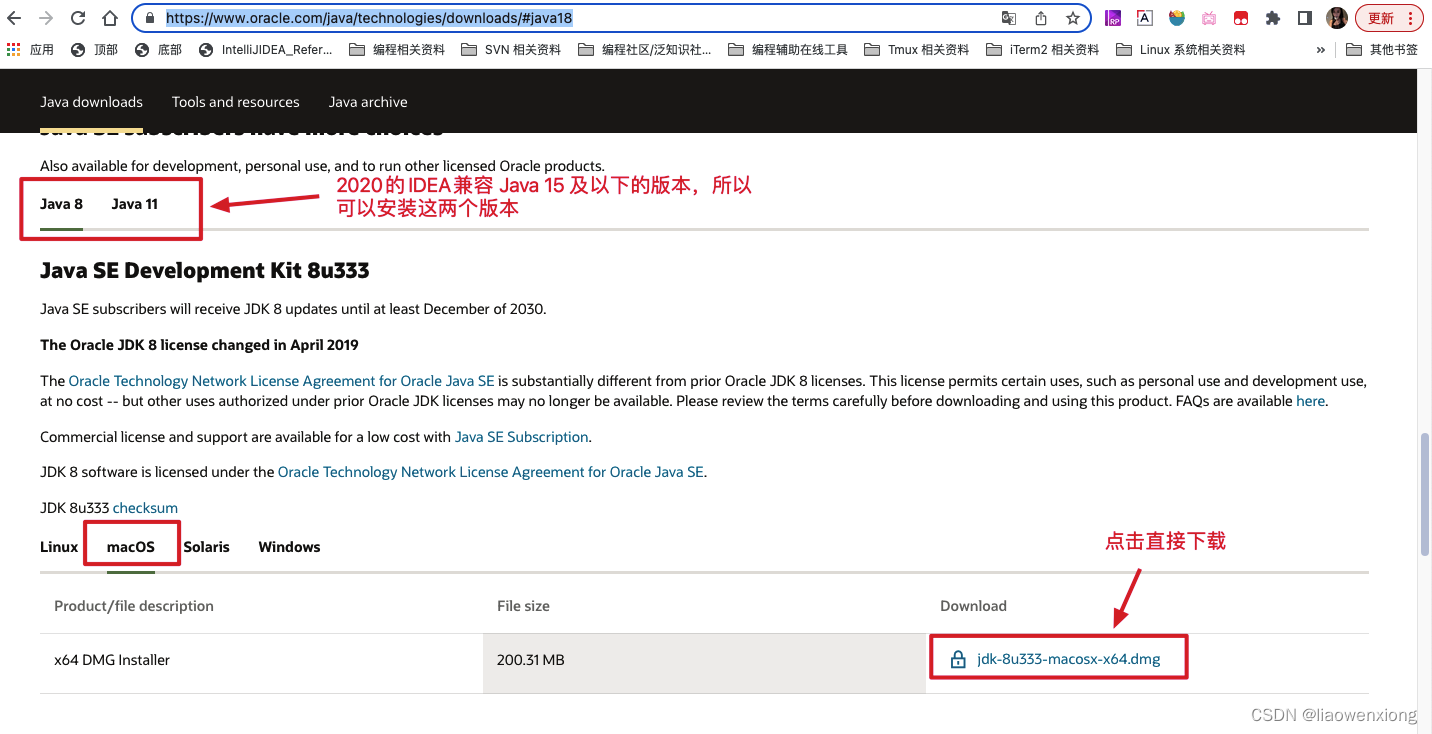Click the puzzle-piece extensions icon
The height and width of the screenshot is (734, 1432).
point(1272,17)
